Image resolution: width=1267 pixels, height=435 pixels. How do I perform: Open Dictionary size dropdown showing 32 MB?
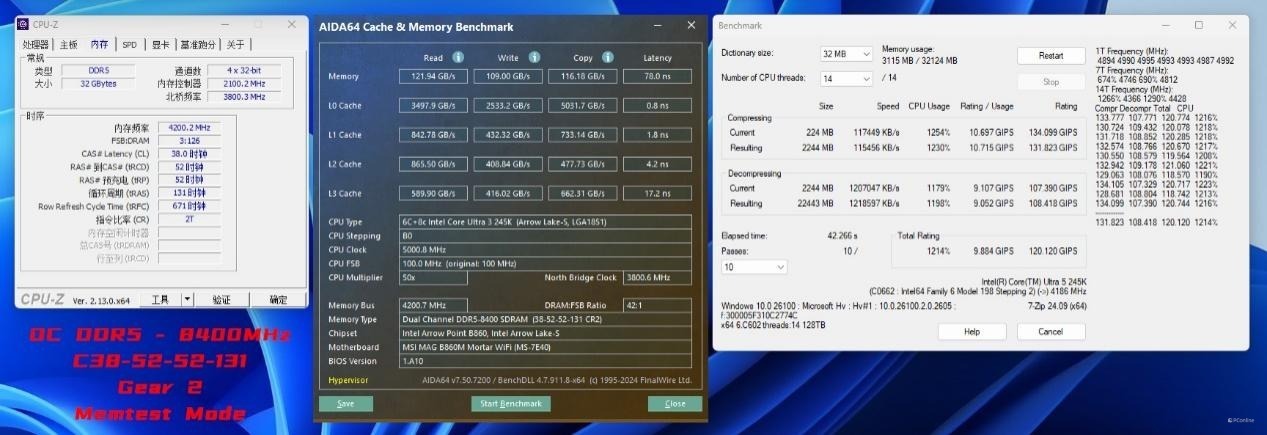click(x=846, y=53)
